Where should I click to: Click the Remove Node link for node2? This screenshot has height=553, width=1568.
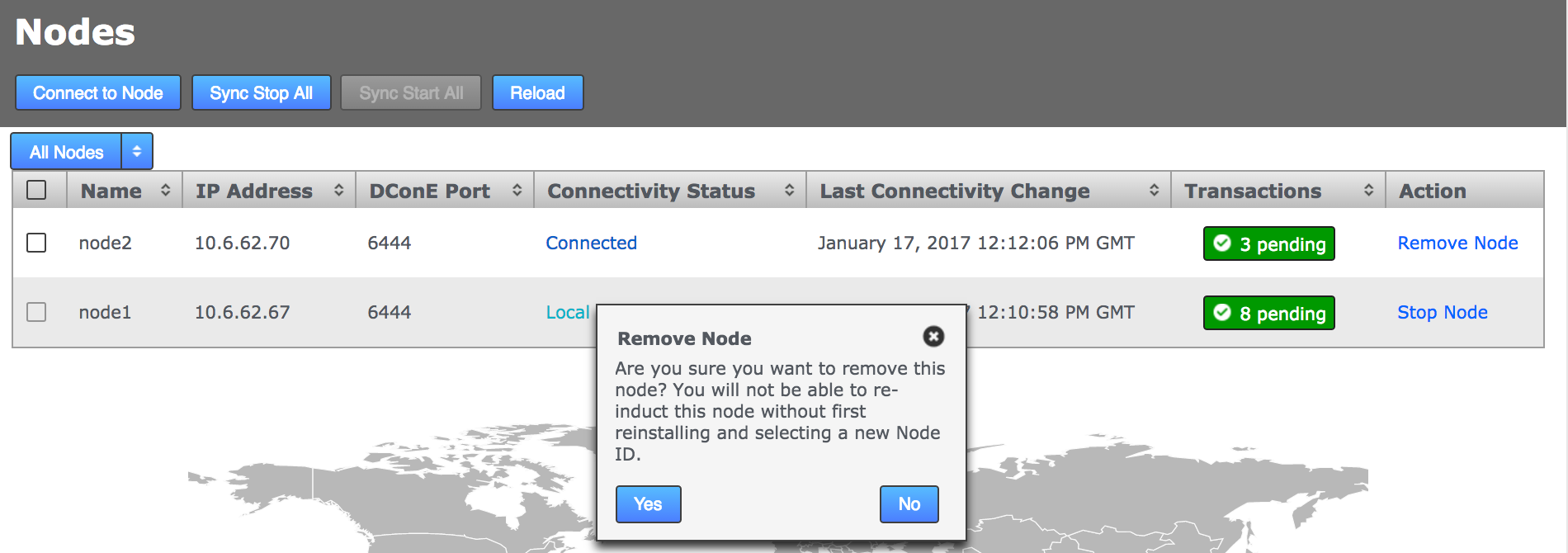tap(1457, 243)
